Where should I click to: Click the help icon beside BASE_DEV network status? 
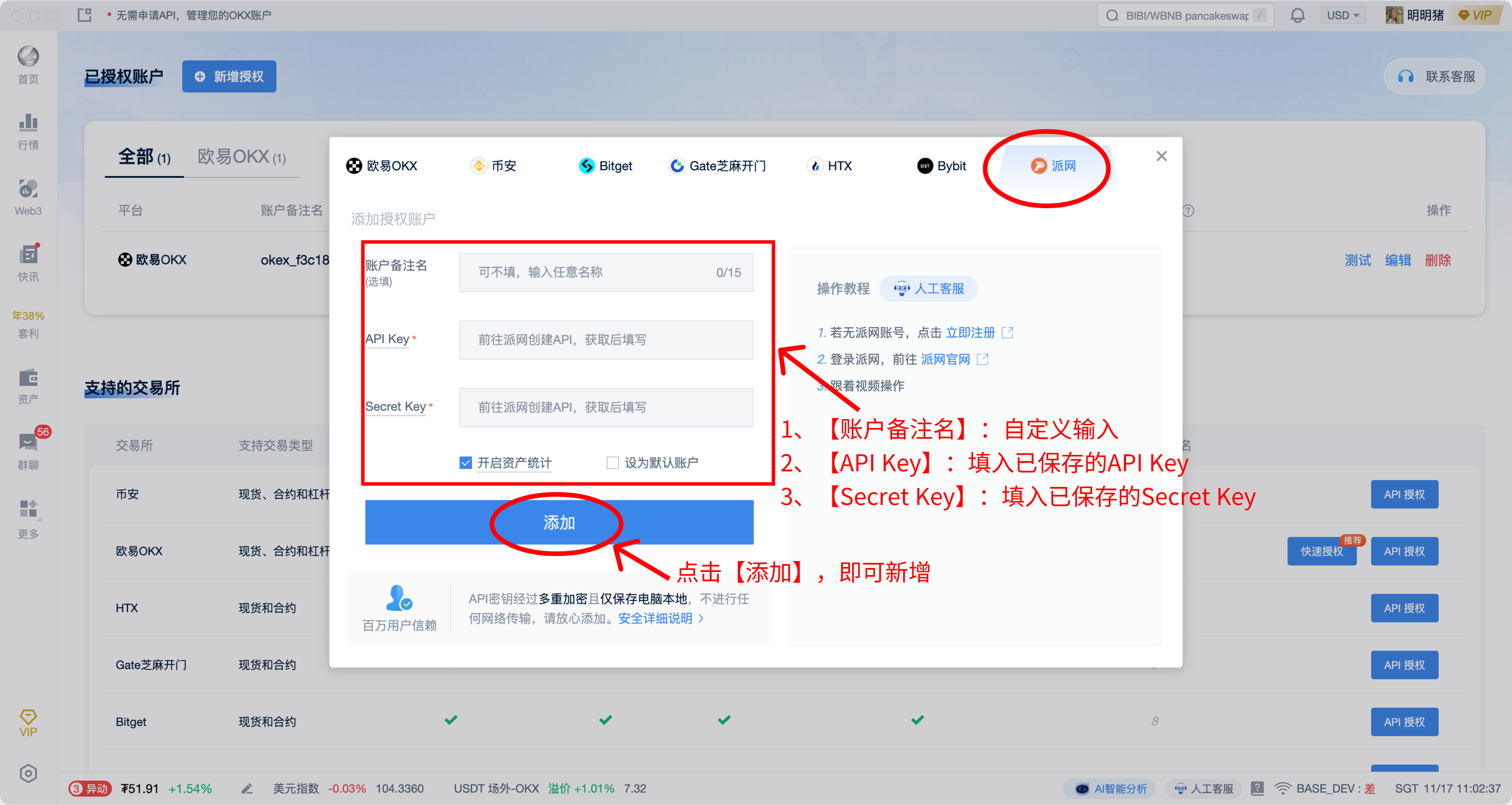click(1257, 789)
